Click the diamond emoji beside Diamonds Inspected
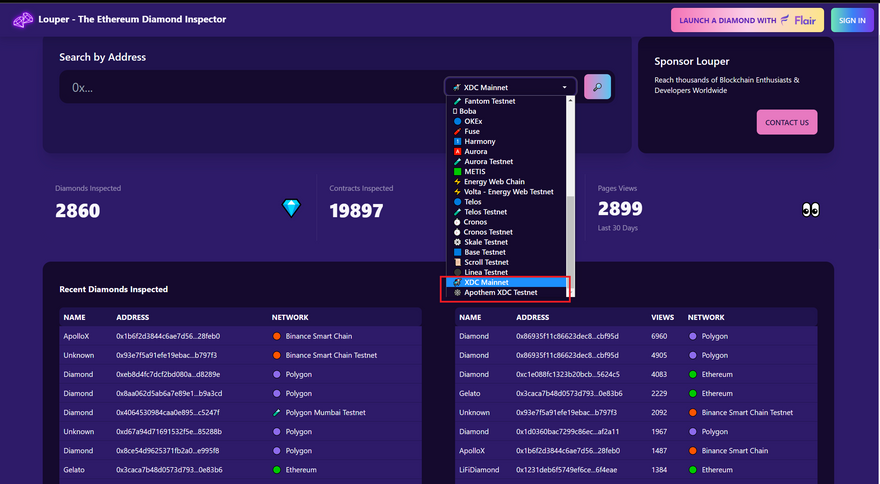The height and width of the screenshot is (484, 880). [291, 209]
